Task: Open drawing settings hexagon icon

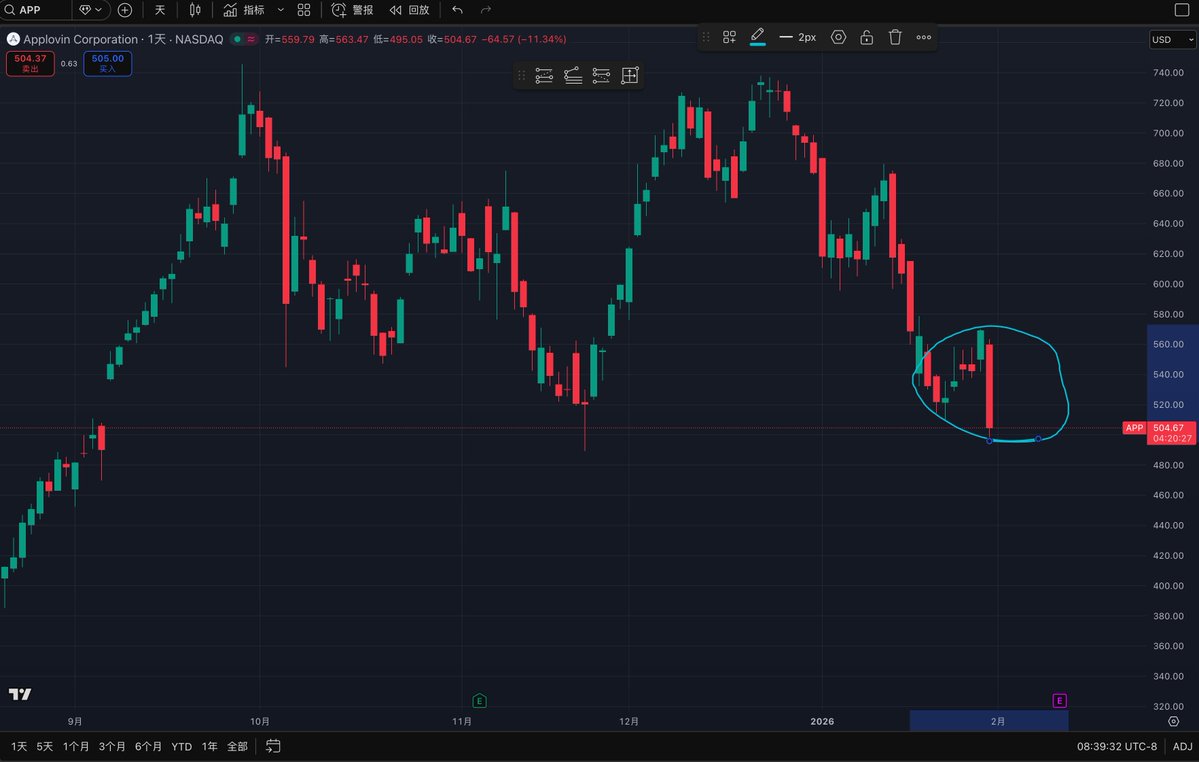Action: coord(838,37)
